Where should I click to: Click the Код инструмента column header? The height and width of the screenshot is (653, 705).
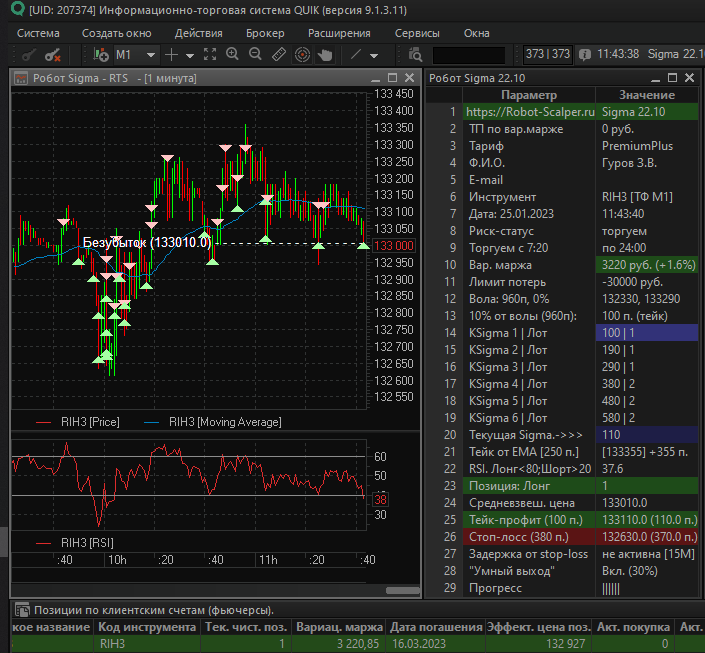pos(147,627)
